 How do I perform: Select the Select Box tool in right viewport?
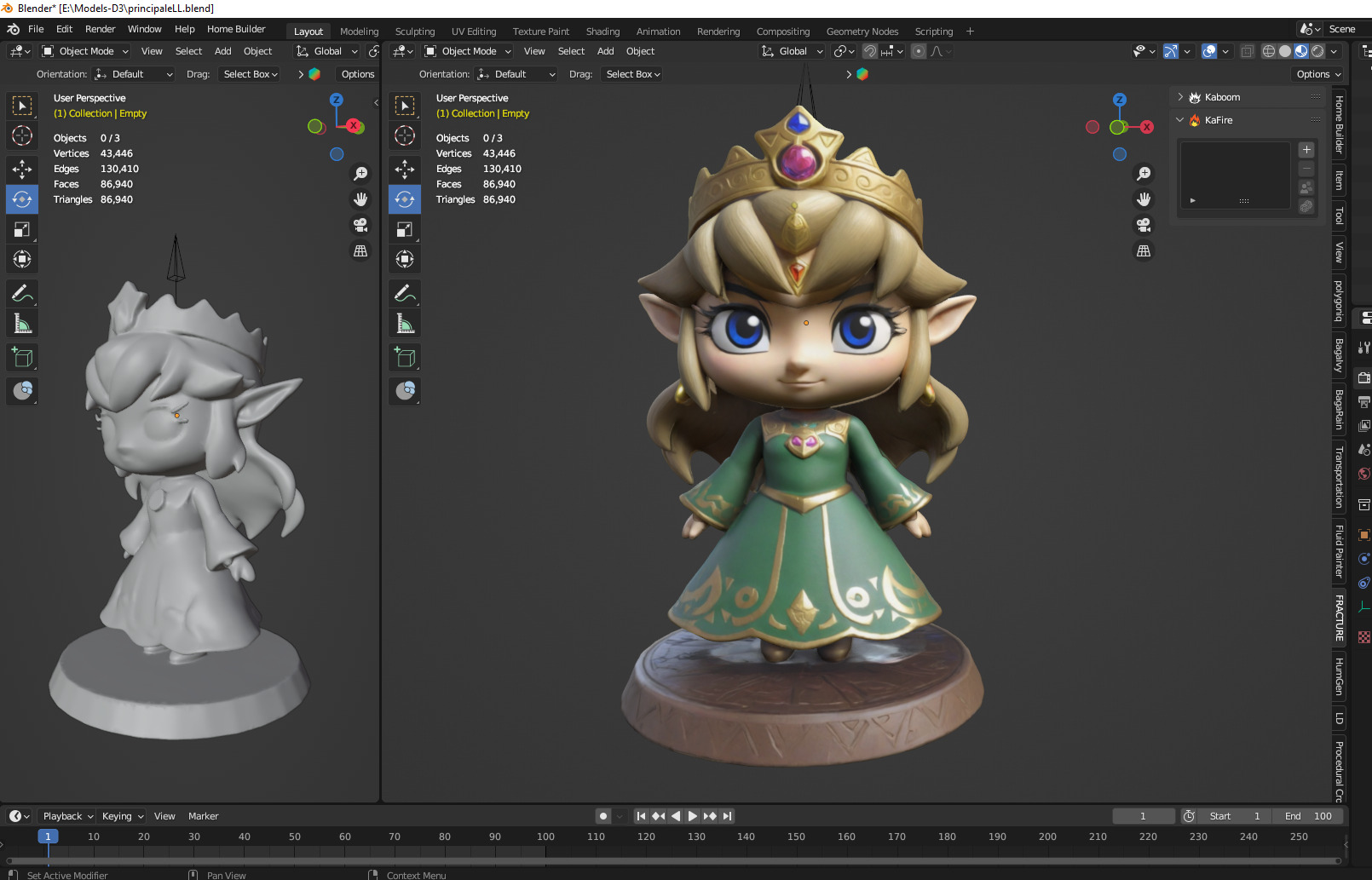[405, 106]
